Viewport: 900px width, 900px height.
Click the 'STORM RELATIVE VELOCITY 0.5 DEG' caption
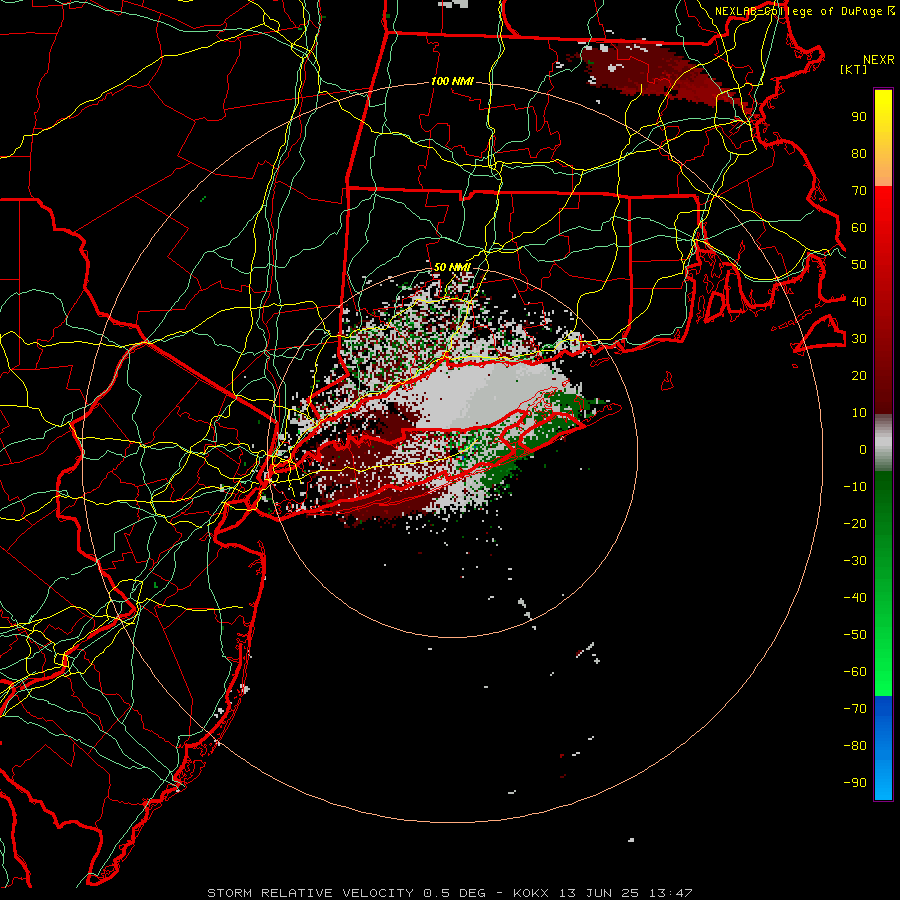pos(346,893)
